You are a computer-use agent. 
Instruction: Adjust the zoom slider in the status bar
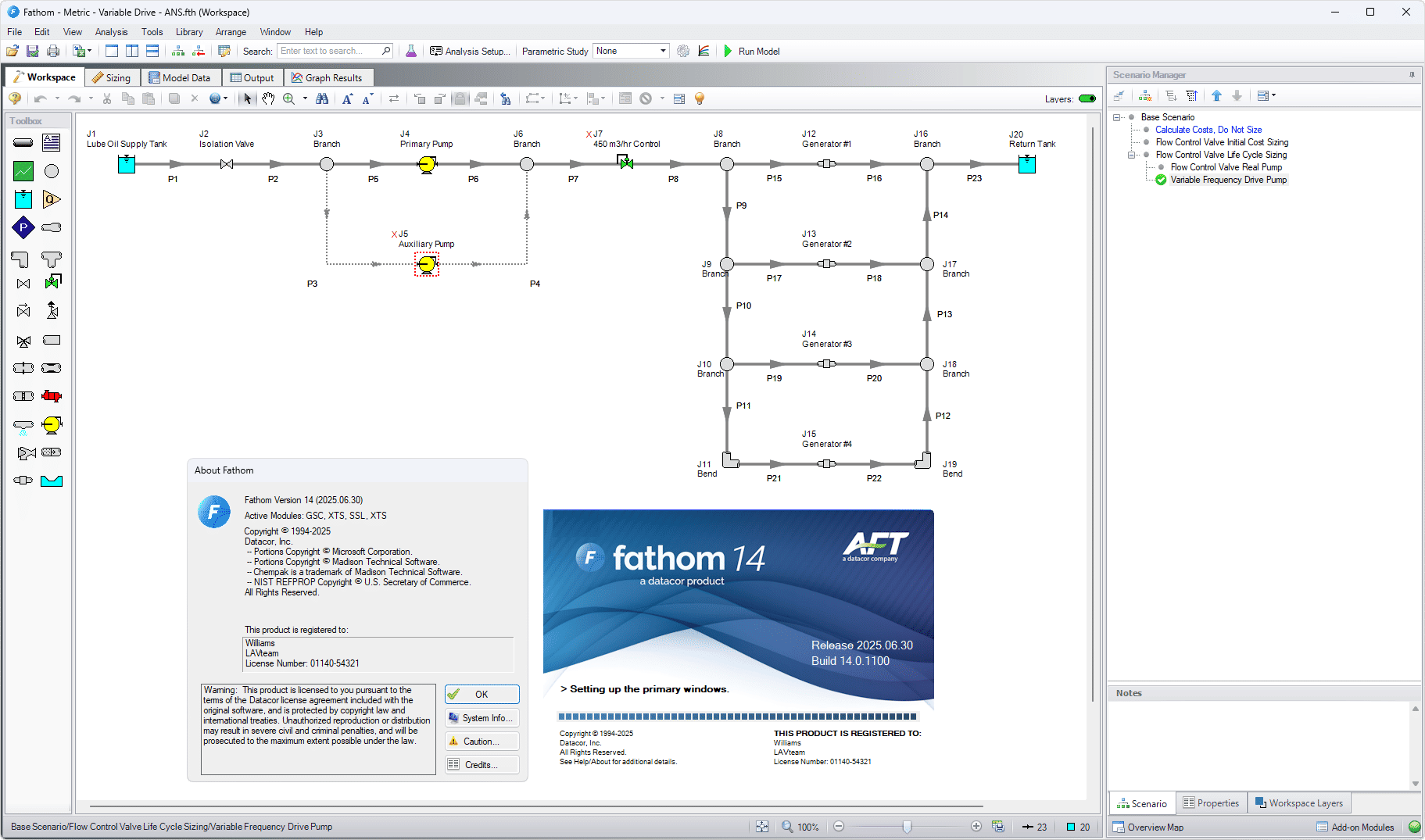click(907, 826)
